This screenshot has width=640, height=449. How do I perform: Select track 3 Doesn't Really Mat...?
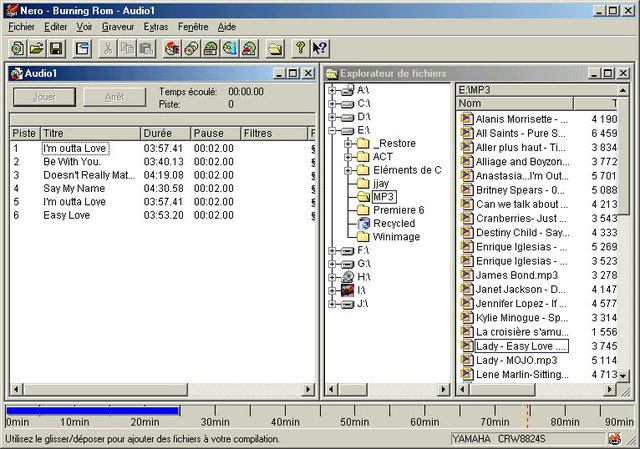point(89,175)
